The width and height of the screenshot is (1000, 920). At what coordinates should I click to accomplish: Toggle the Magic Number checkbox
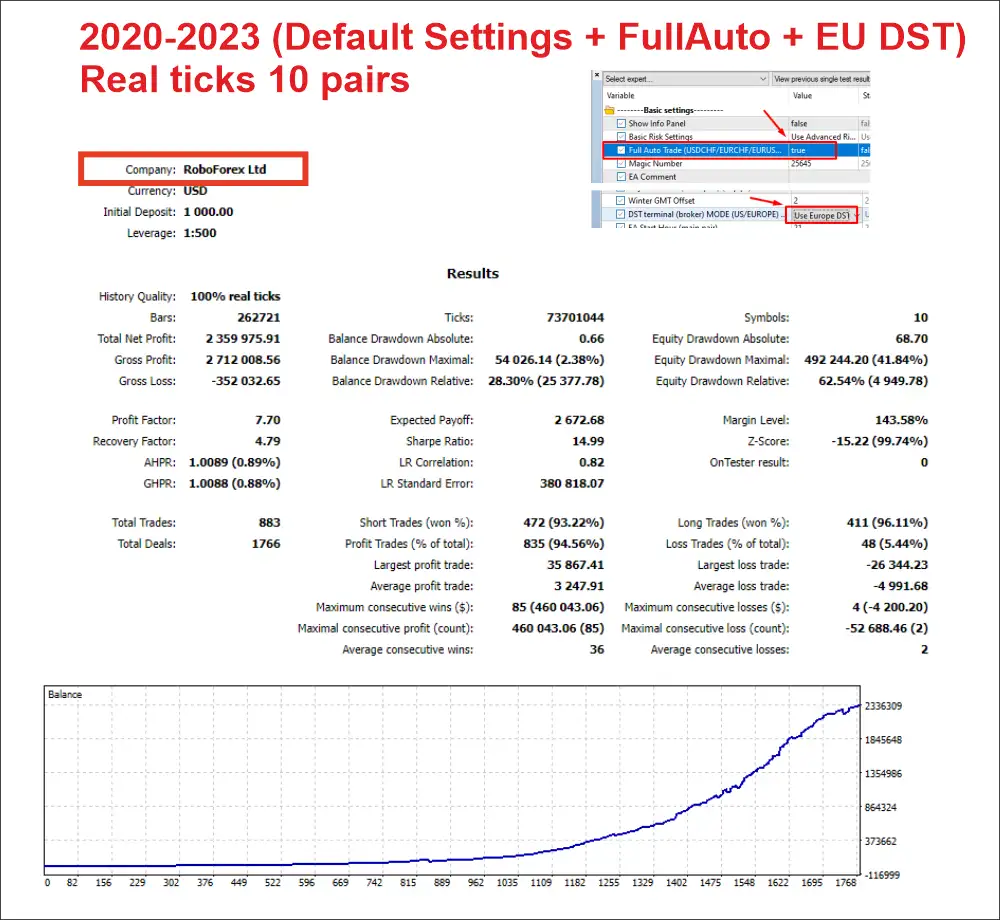[x=620, y=163]
